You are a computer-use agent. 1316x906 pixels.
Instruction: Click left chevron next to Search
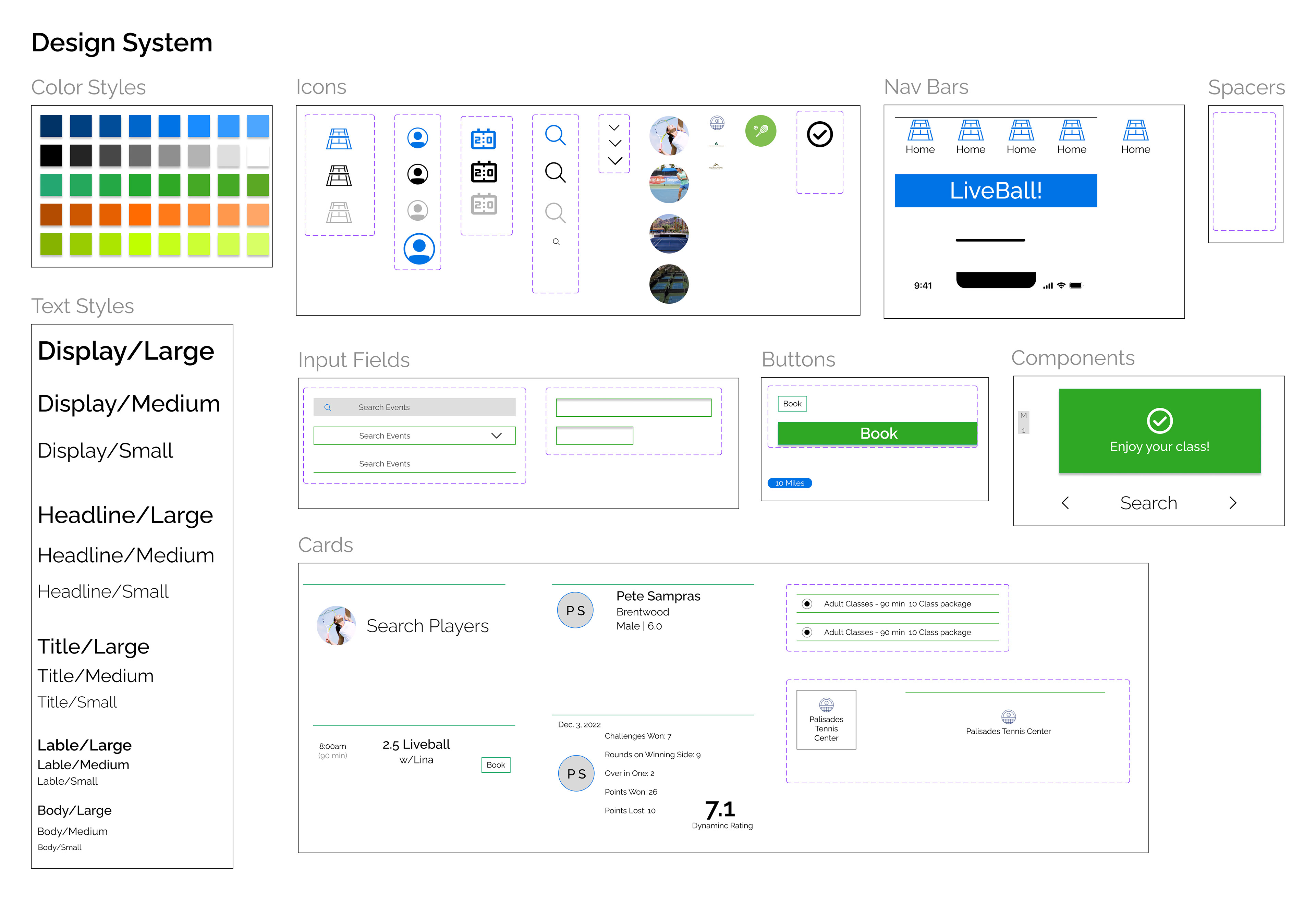tap(1065, 503)
